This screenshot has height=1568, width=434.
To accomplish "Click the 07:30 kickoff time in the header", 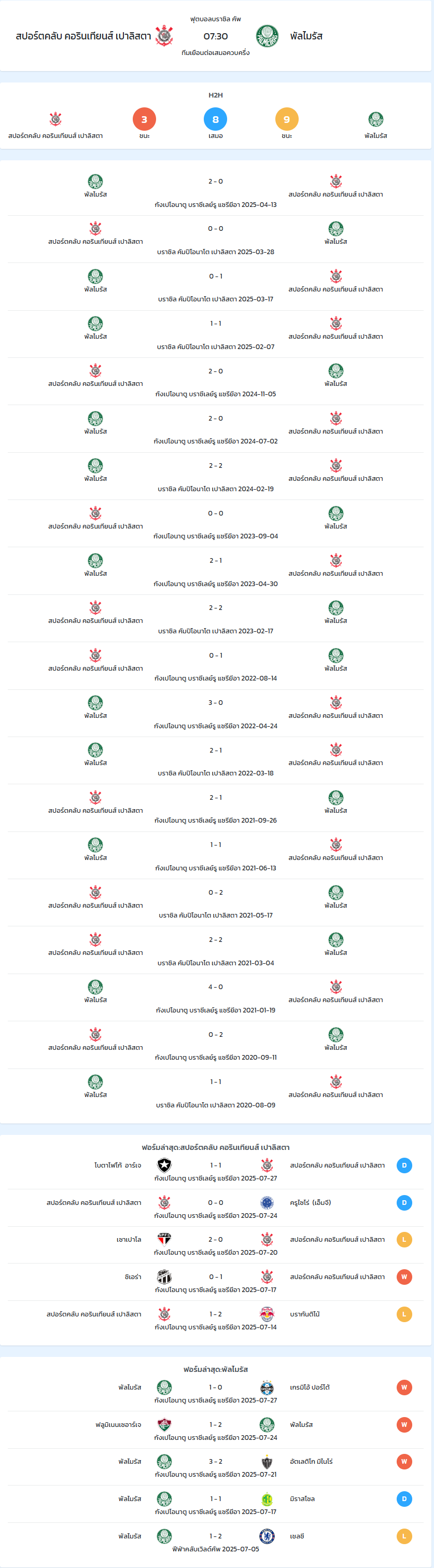I will (x=216, y=36).
